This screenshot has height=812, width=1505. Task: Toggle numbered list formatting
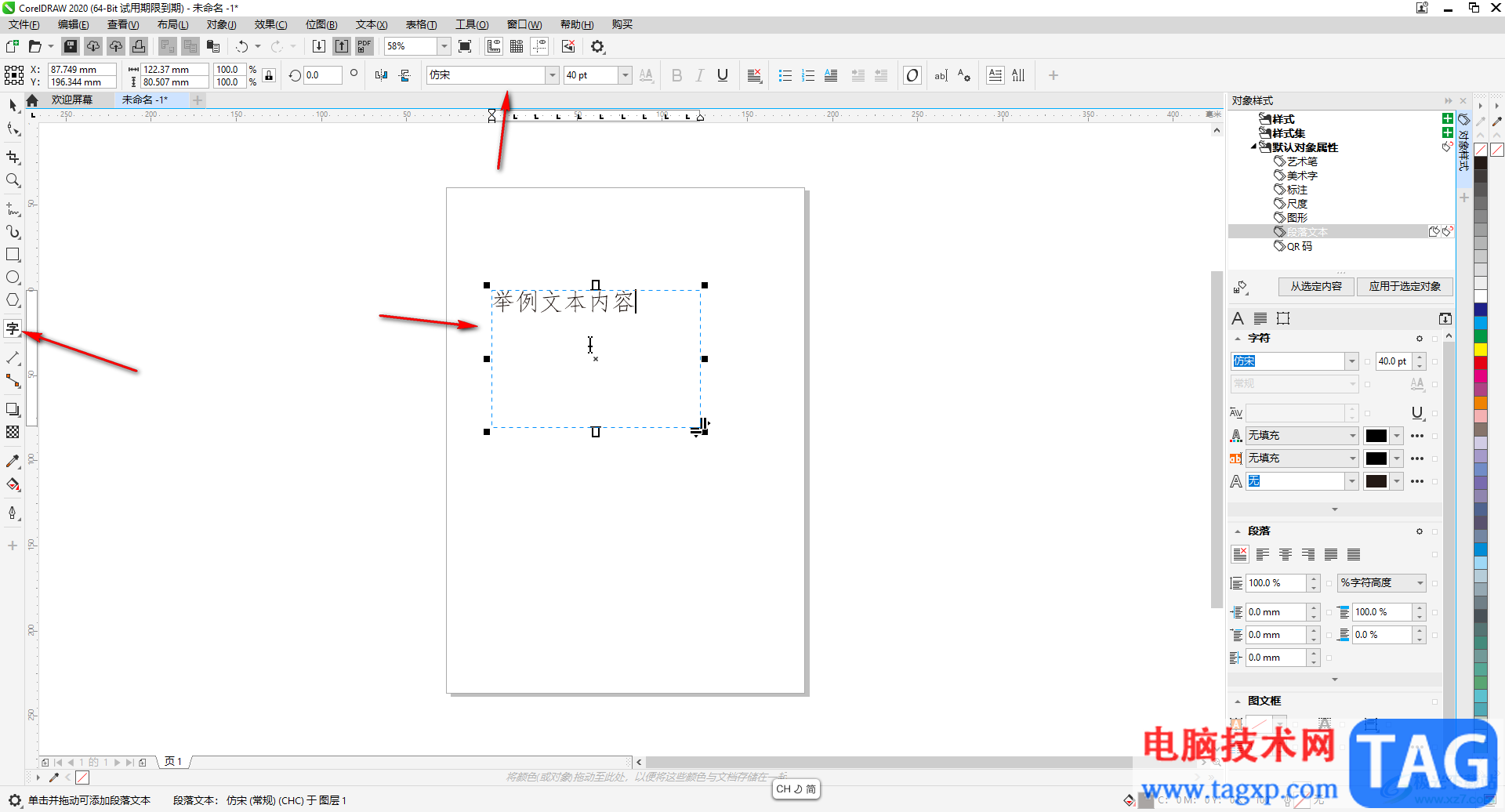click(x=808, y=75)
